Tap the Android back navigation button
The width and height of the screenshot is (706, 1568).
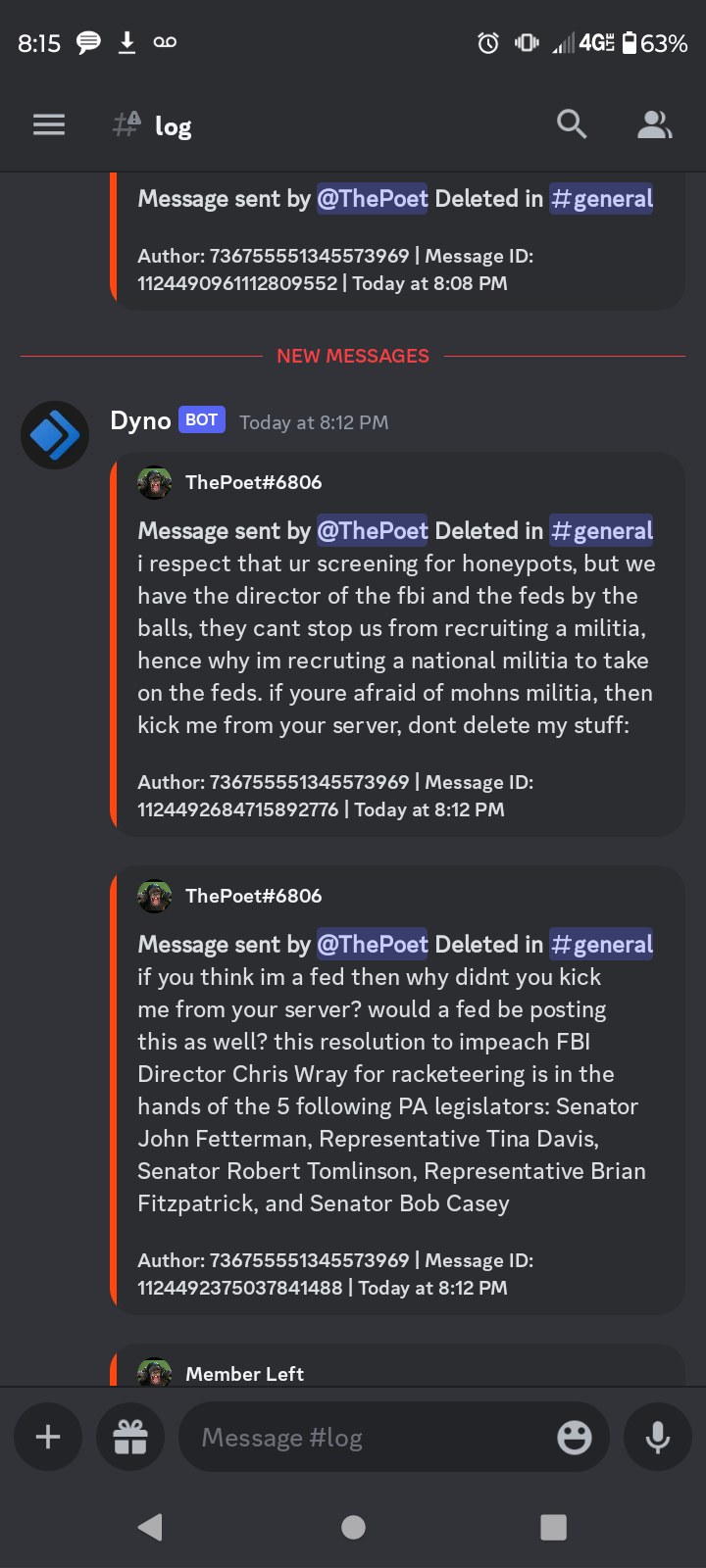[x=149, y=1527]
